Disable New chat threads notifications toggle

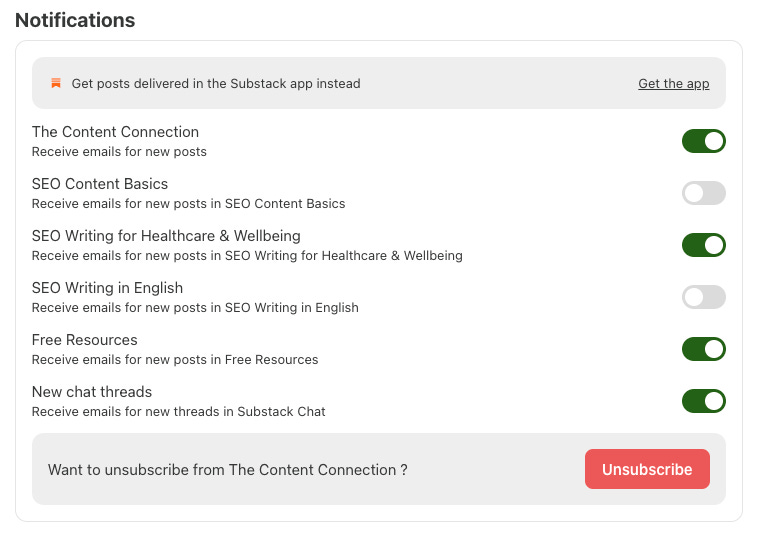703,401
